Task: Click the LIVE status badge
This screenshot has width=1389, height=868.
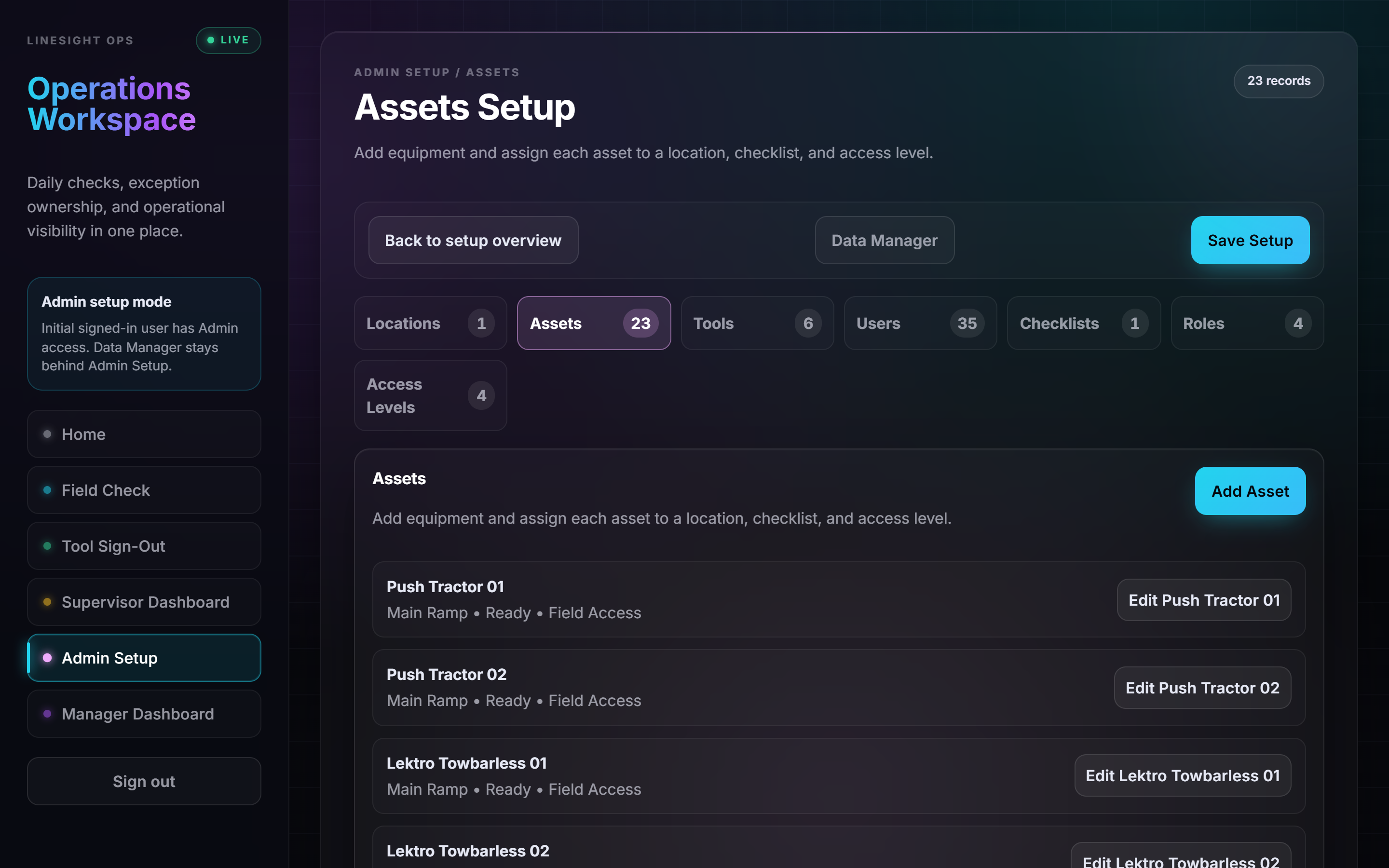Action: [229, 40]
